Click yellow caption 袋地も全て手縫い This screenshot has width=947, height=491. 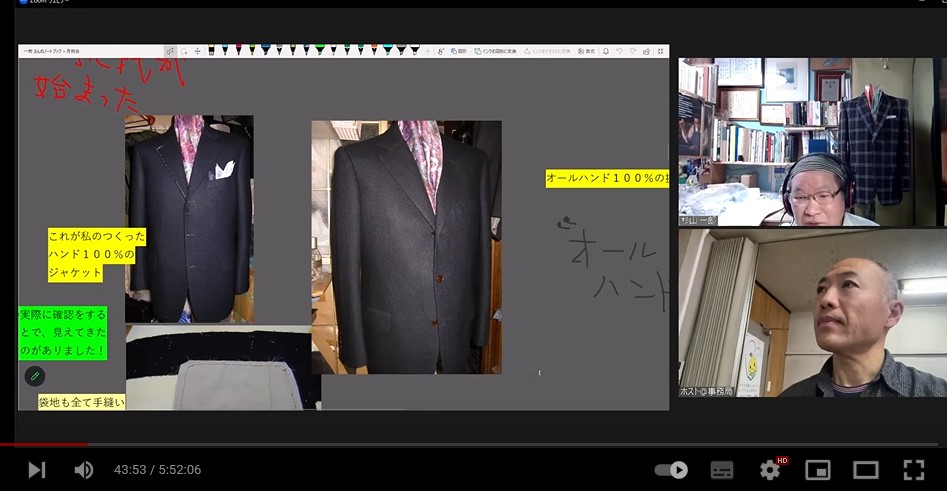click(82, 402)
